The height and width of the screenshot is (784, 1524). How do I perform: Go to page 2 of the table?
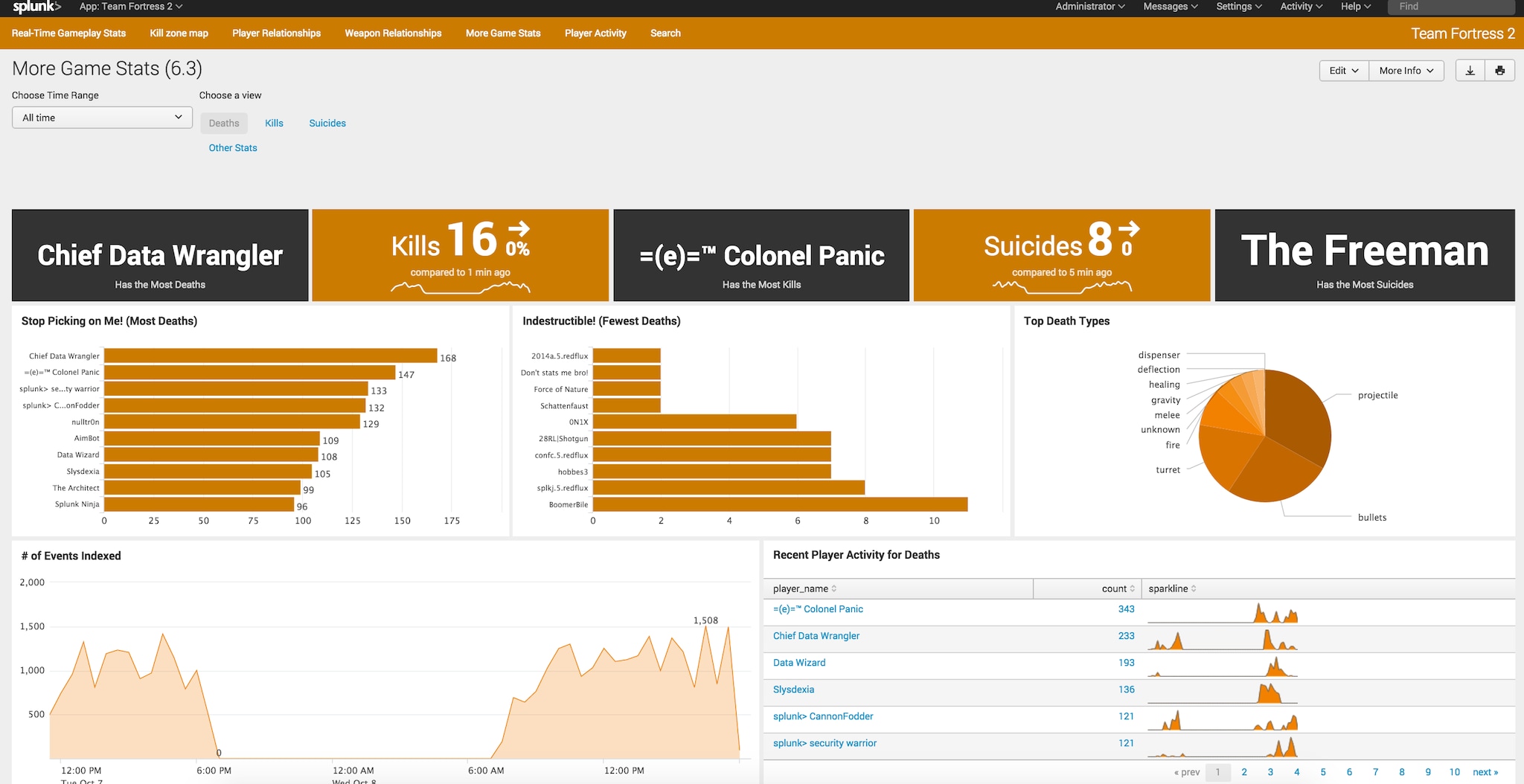click(1244, 772)
